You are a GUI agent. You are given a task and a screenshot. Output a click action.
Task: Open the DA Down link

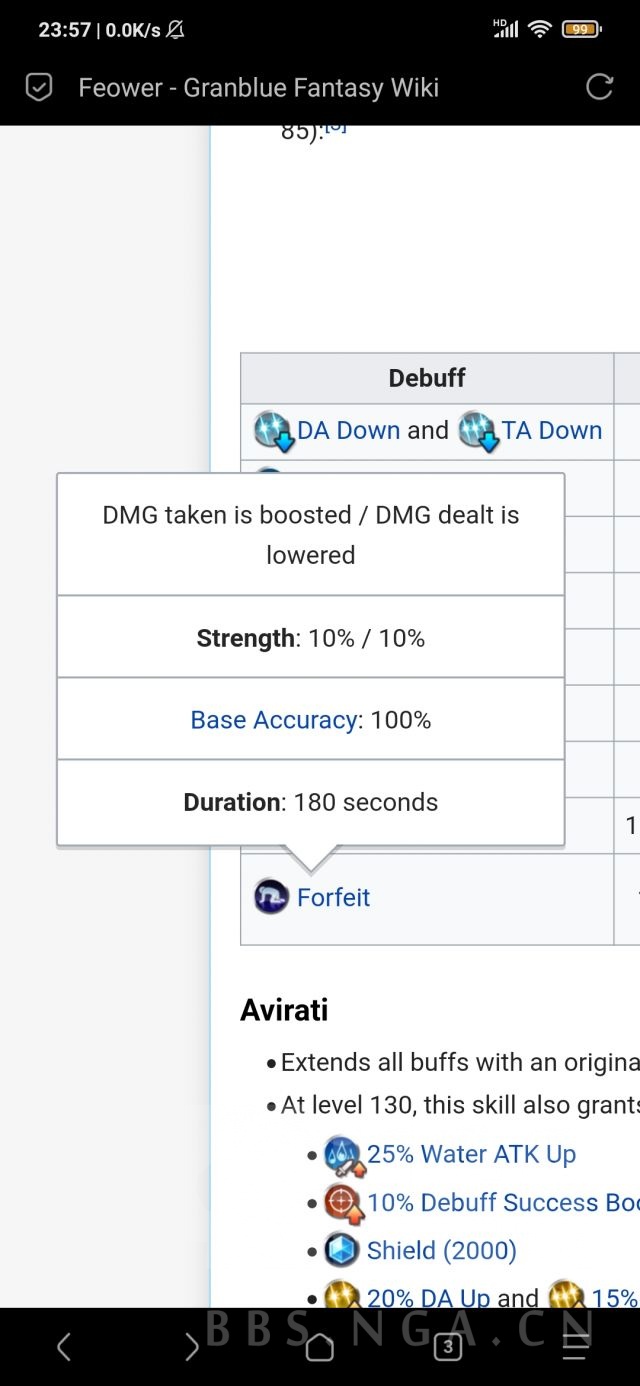349,430
